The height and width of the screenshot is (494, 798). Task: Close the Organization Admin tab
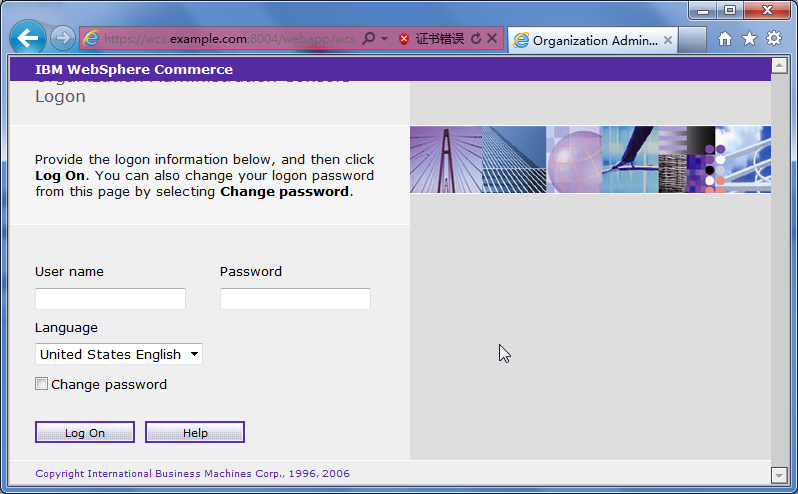[668, 40]
